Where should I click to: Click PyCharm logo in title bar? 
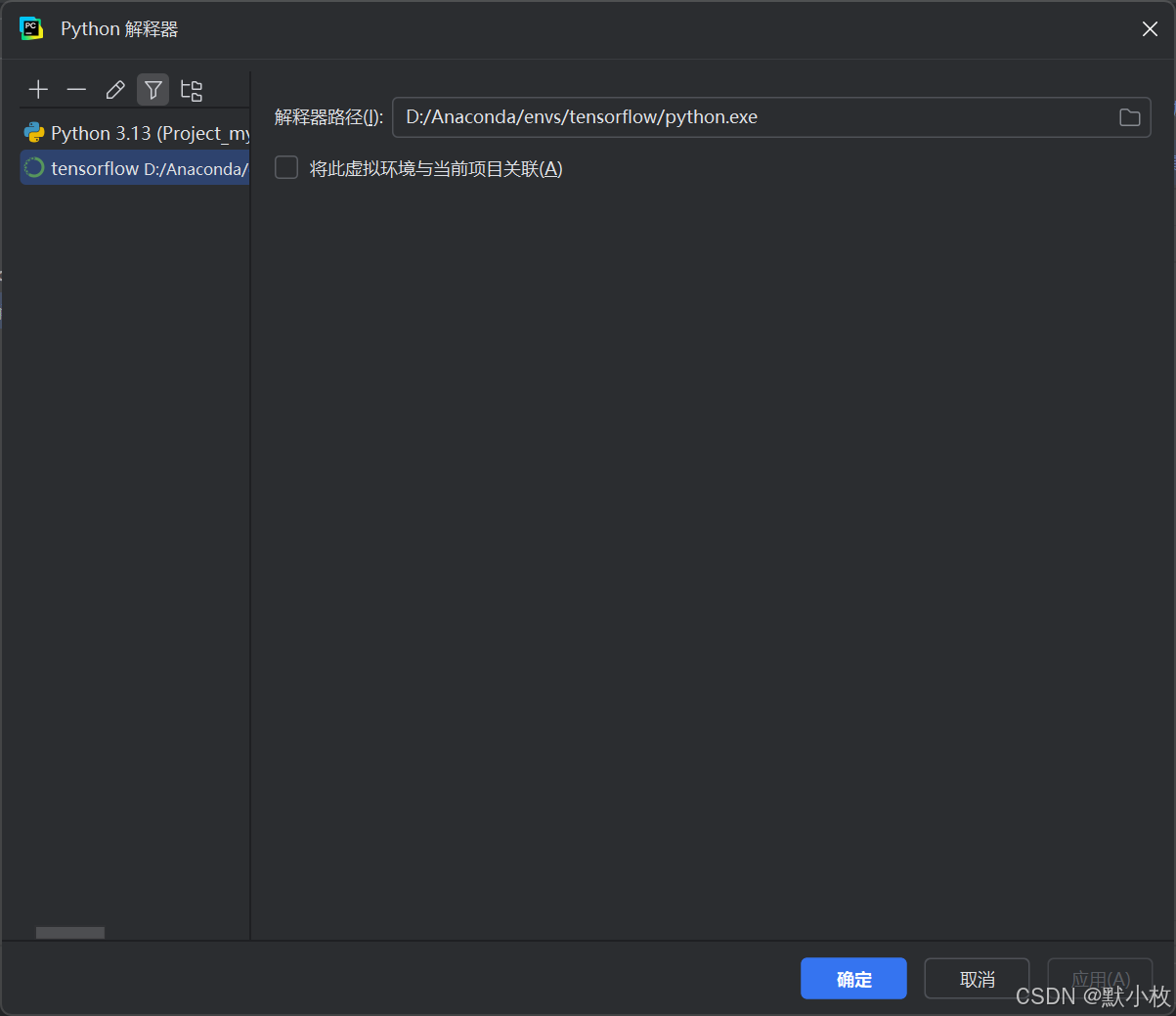tap(31, 29)
